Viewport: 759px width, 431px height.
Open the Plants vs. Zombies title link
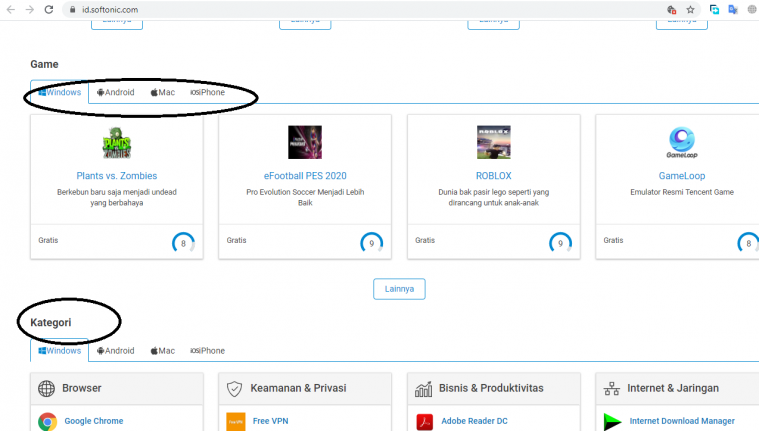(117, 176)
